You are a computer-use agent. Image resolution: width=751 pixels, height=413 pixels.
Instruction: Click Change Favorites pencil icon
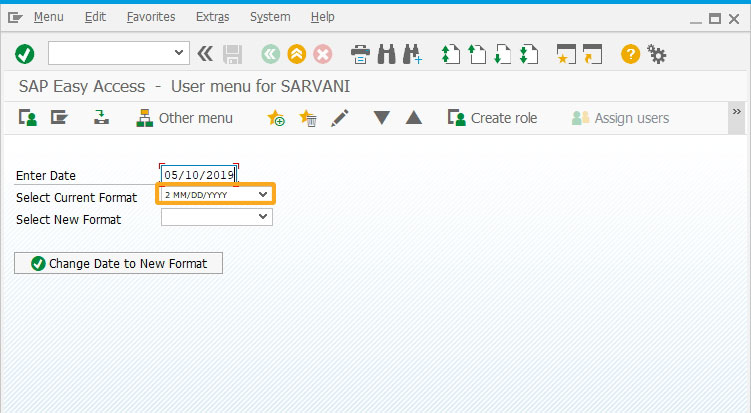[340, 118]
